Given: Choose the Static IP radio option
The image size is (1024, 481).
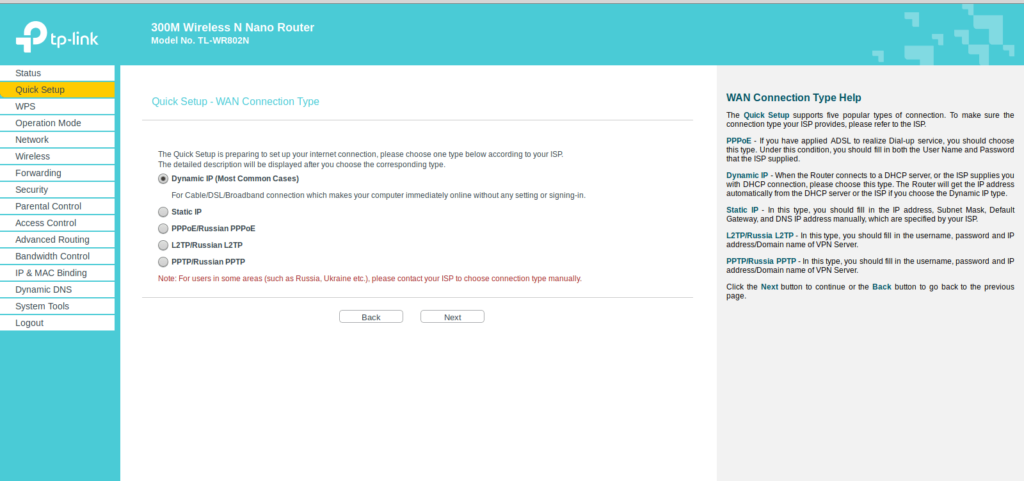Looking at the screenshot, I should pyautogui.click(x=163, y=212).
